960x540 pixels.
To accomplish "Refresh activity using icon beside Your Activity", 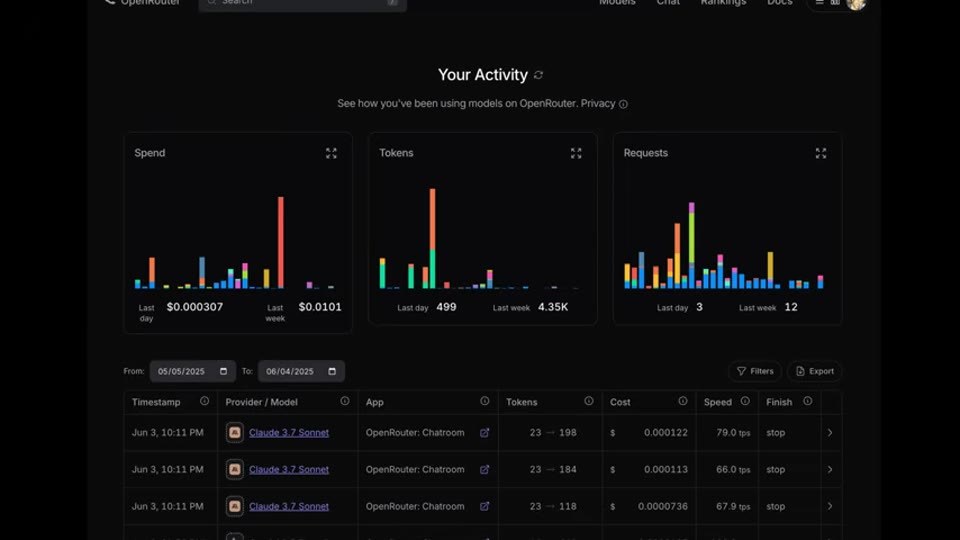I will 538,75.
